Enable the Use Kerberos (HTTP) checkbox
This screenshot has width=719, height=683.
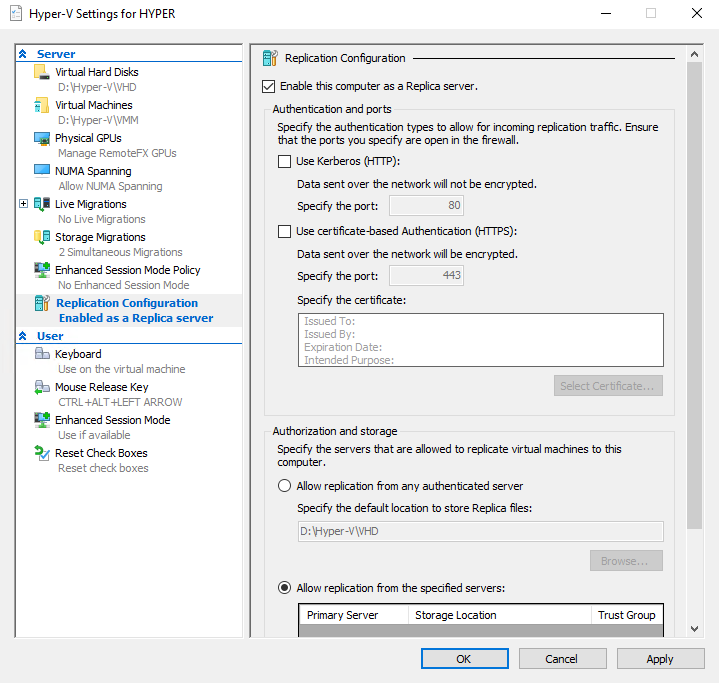point(284,161)
